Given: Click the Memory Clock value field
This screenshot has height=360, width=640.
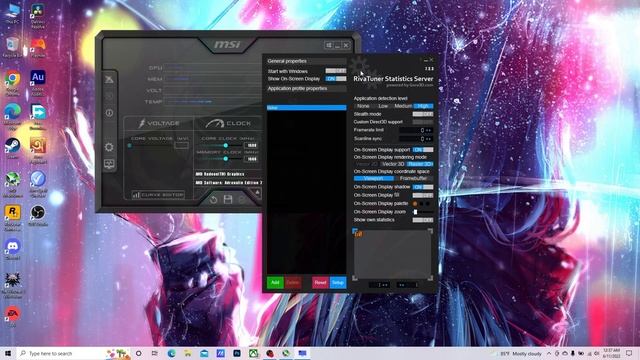Looking at the screenshot, I should coord(251,159).
